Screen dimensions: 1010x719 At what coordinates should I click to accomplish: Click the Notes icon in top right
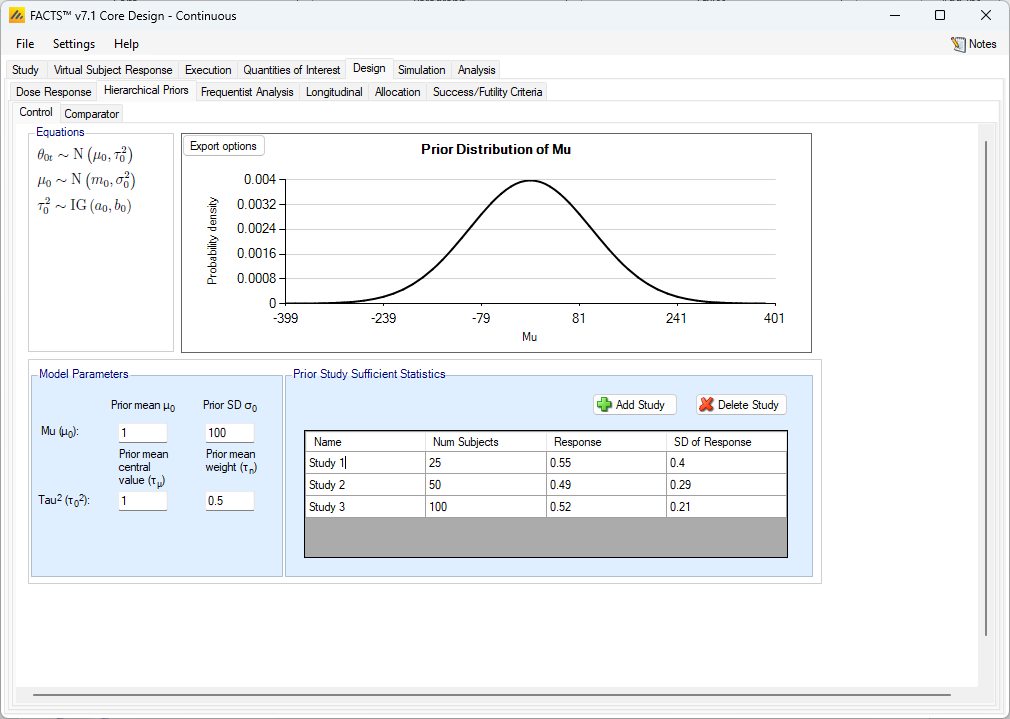coord(958,44)
